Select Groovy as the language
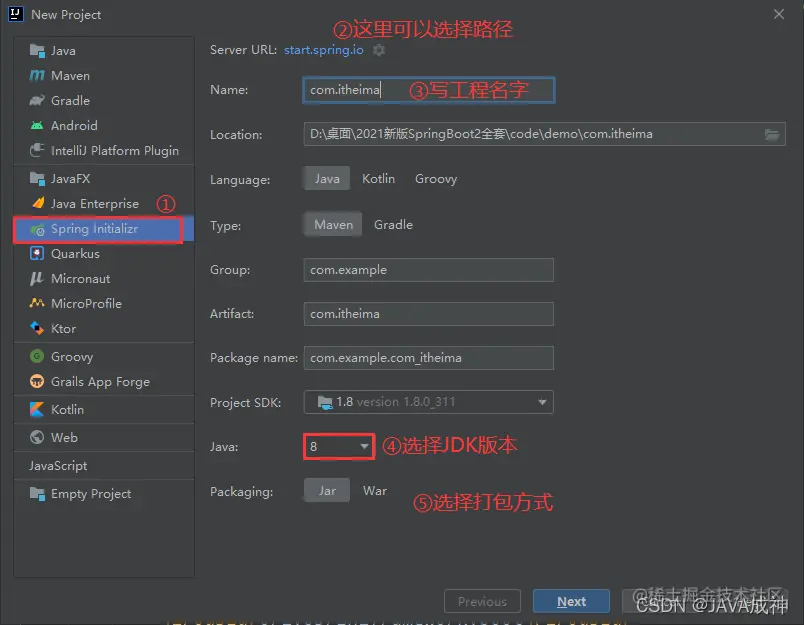This screenshot has width=804, height=625. (x=436, y=178)
